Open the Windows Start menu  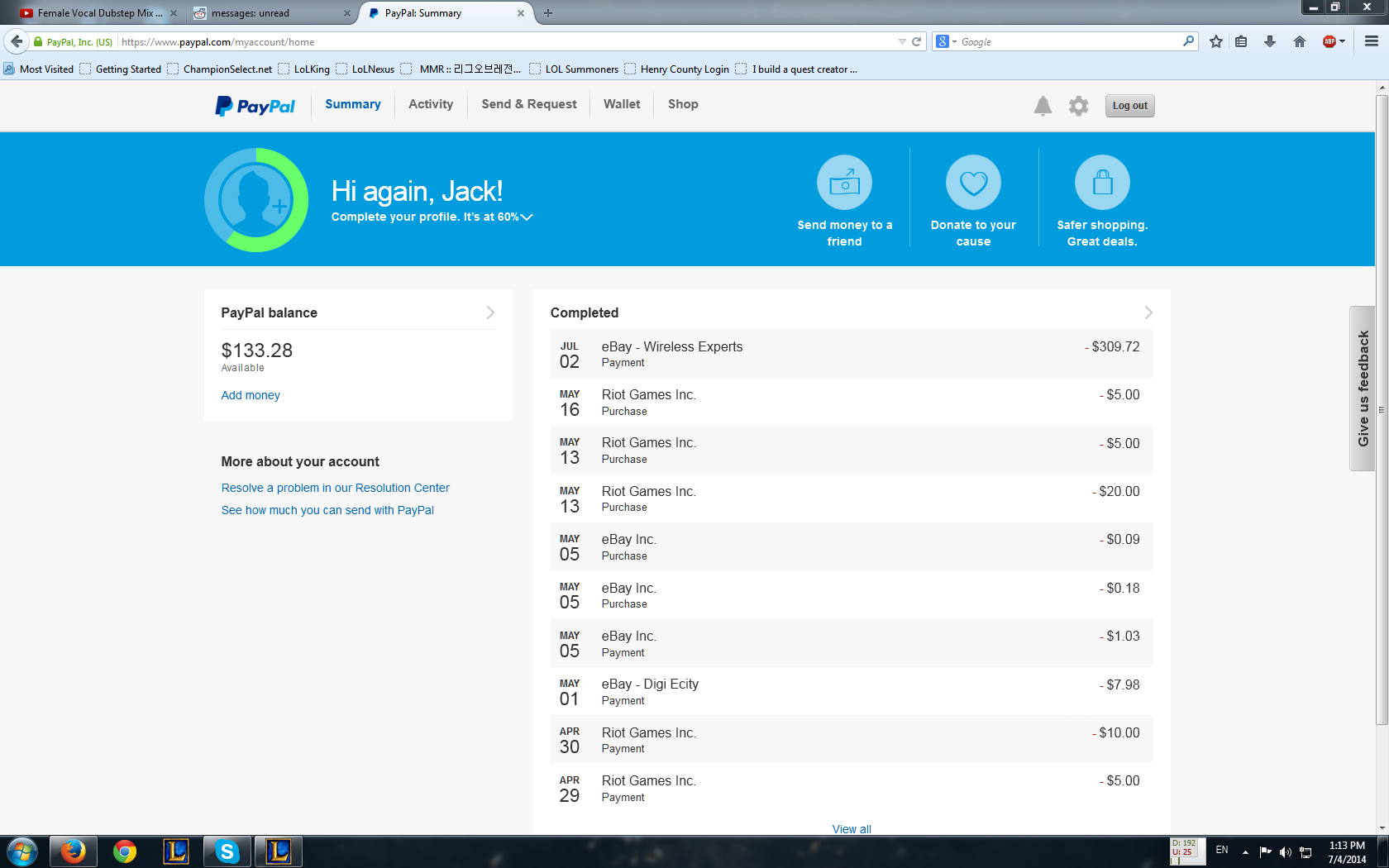pyautogui.click(x=22, y=851)
